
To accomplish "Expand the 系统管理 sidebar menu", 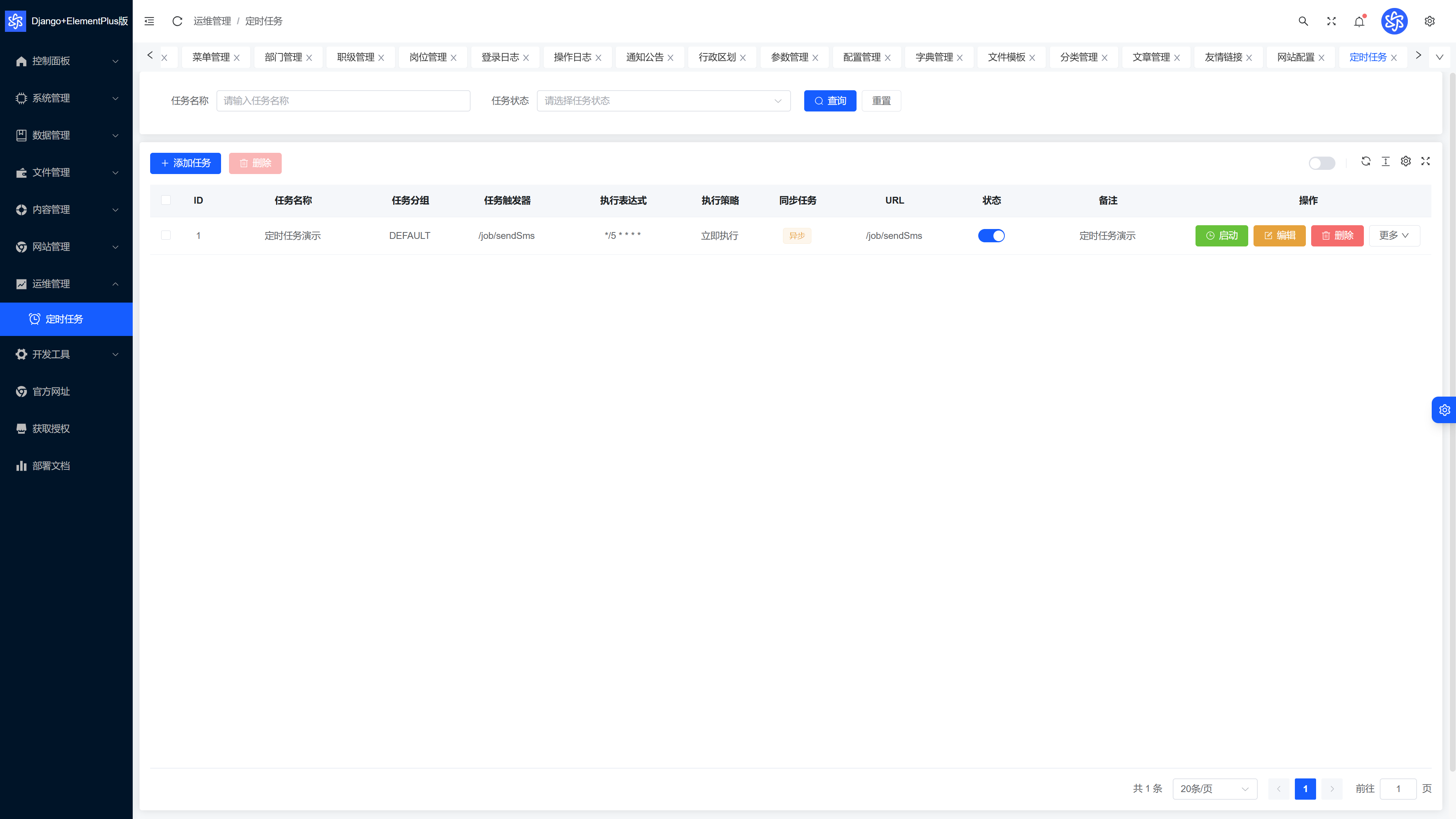I will click(66, 98).
